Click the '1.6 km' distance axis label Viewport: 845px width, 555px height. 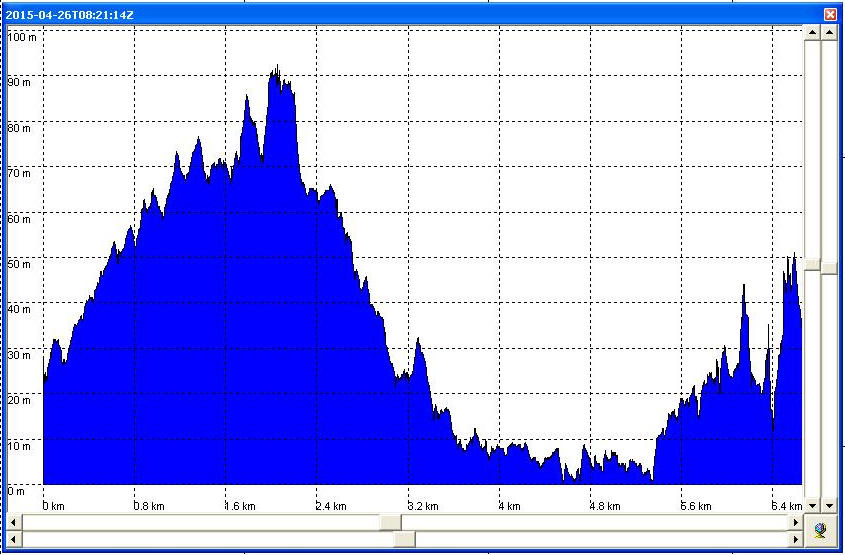[240, 507]
